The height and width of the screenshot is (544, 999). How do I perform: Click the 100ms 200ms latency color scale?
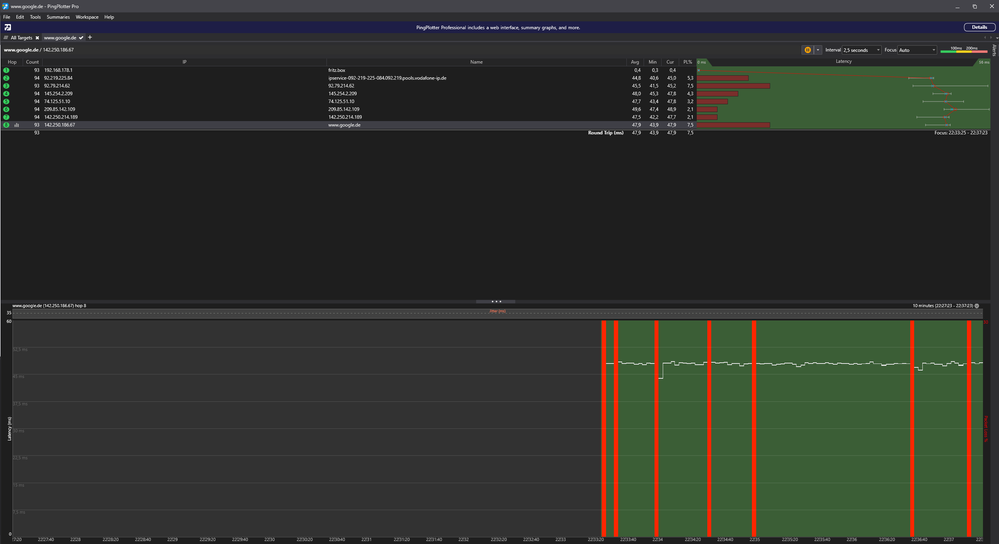[x=963, y=49]
